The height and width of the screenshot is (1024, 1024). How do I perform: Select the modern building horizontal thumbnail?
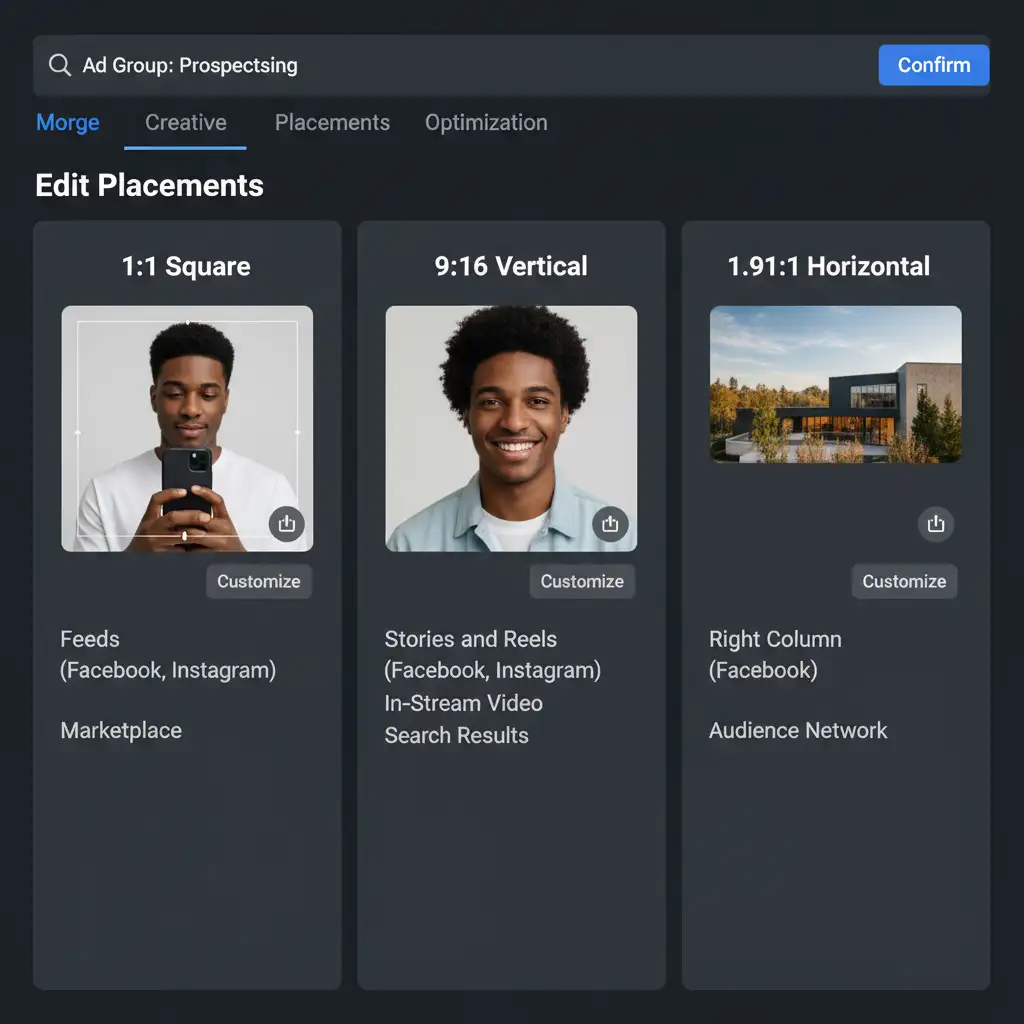(x=835, y=384)
